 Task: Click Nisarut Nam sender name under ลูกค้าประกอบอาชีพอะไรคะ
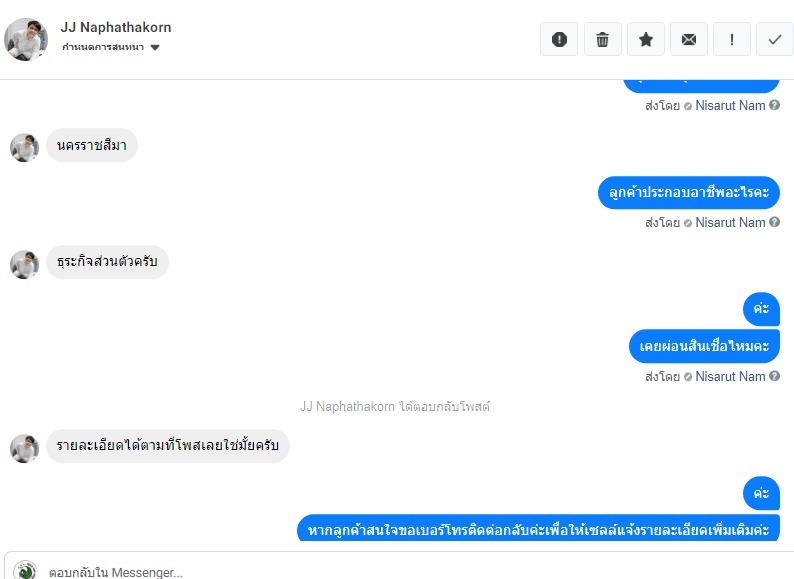point(730,222)
